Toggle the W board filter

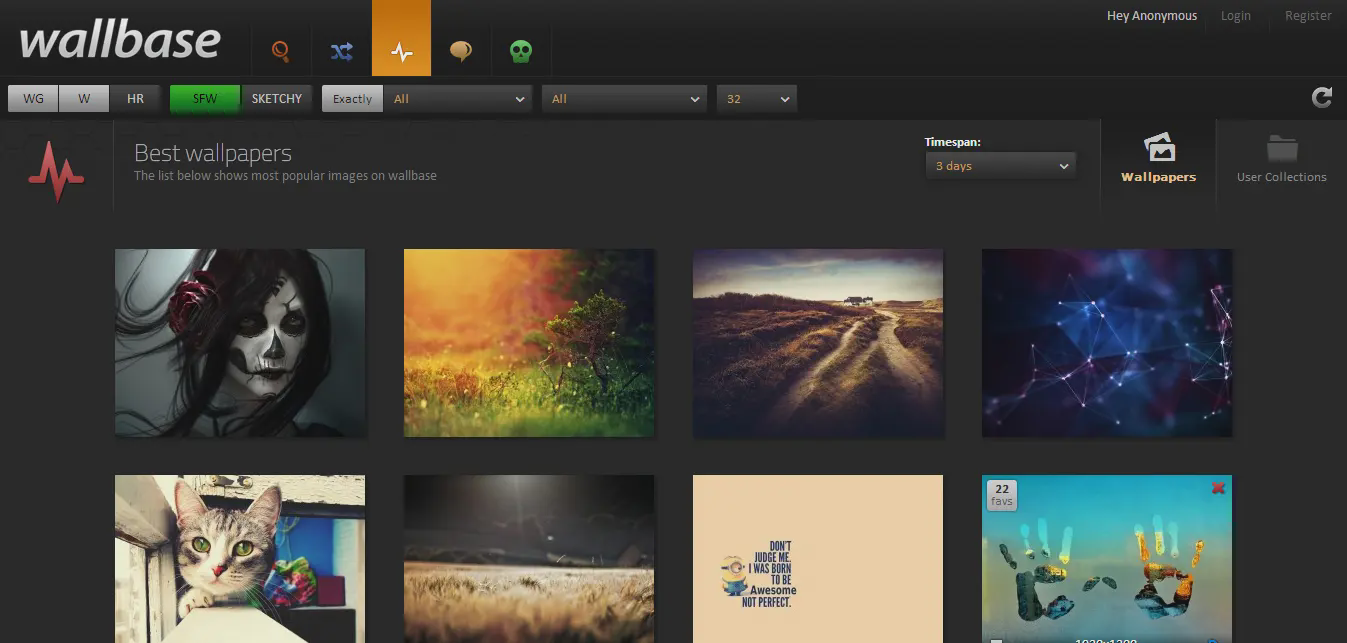[84, 99]
